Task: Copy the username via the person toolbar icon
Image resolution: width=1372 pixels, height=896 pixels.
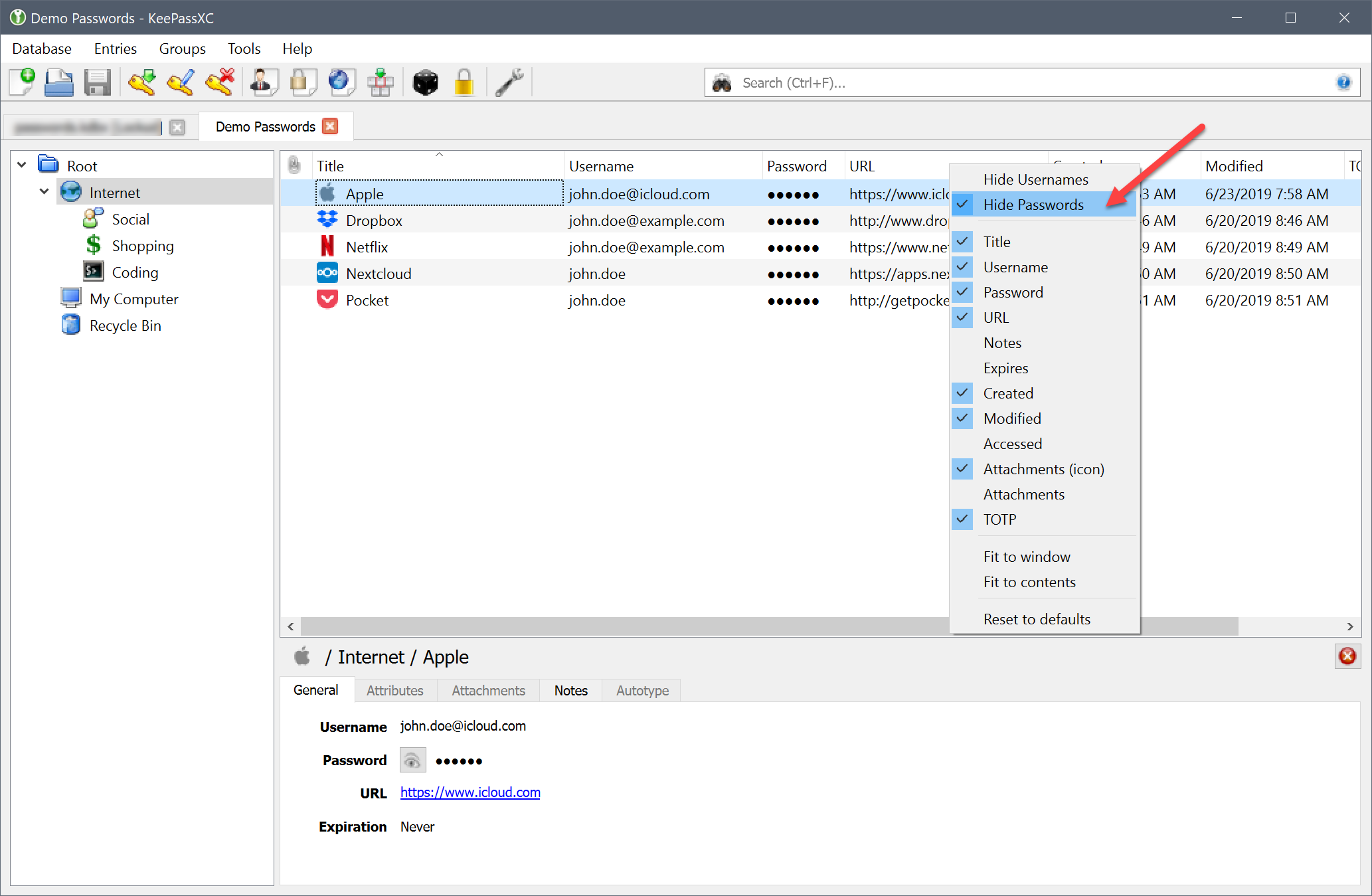Action: point(264,82)
